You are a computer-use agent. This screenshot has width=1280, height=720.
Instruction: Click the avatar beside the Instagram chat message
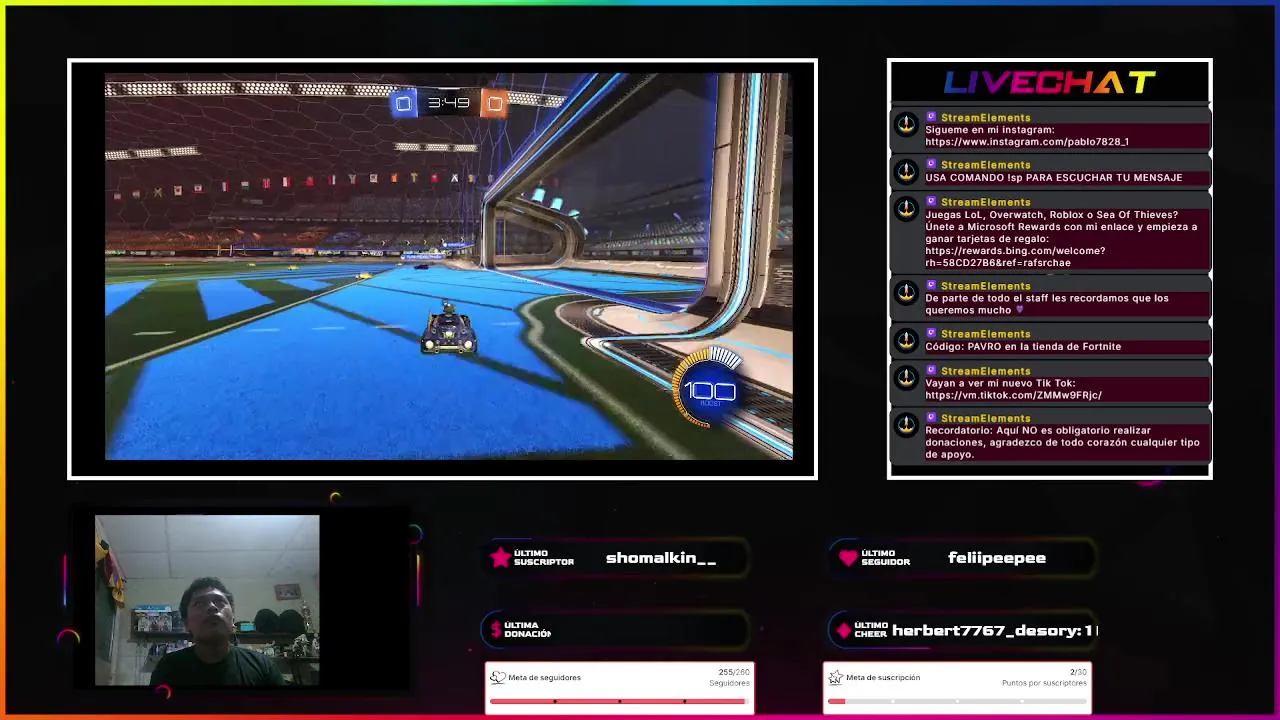point(906,124)
